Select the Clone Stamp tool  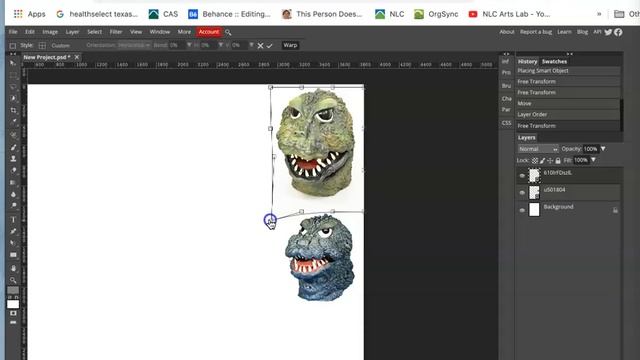(x=13, y=158)
